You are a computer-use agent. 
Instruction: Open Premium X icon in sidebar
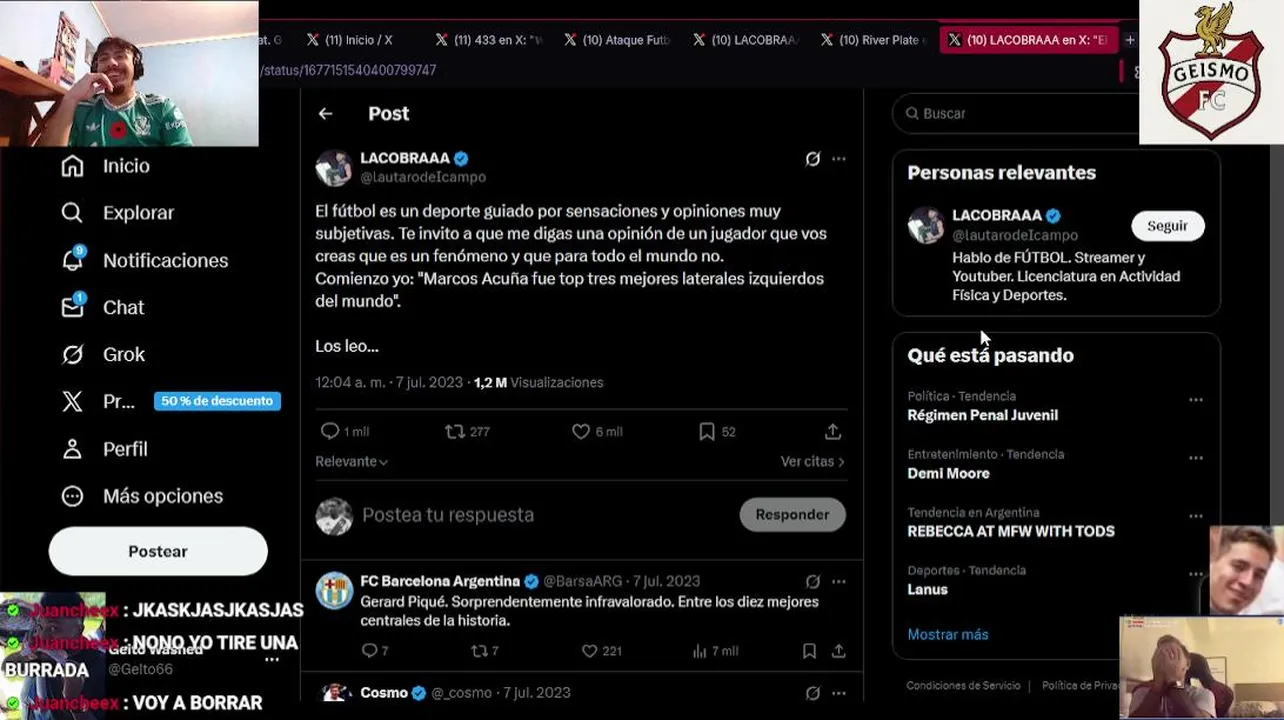point(72,401)
